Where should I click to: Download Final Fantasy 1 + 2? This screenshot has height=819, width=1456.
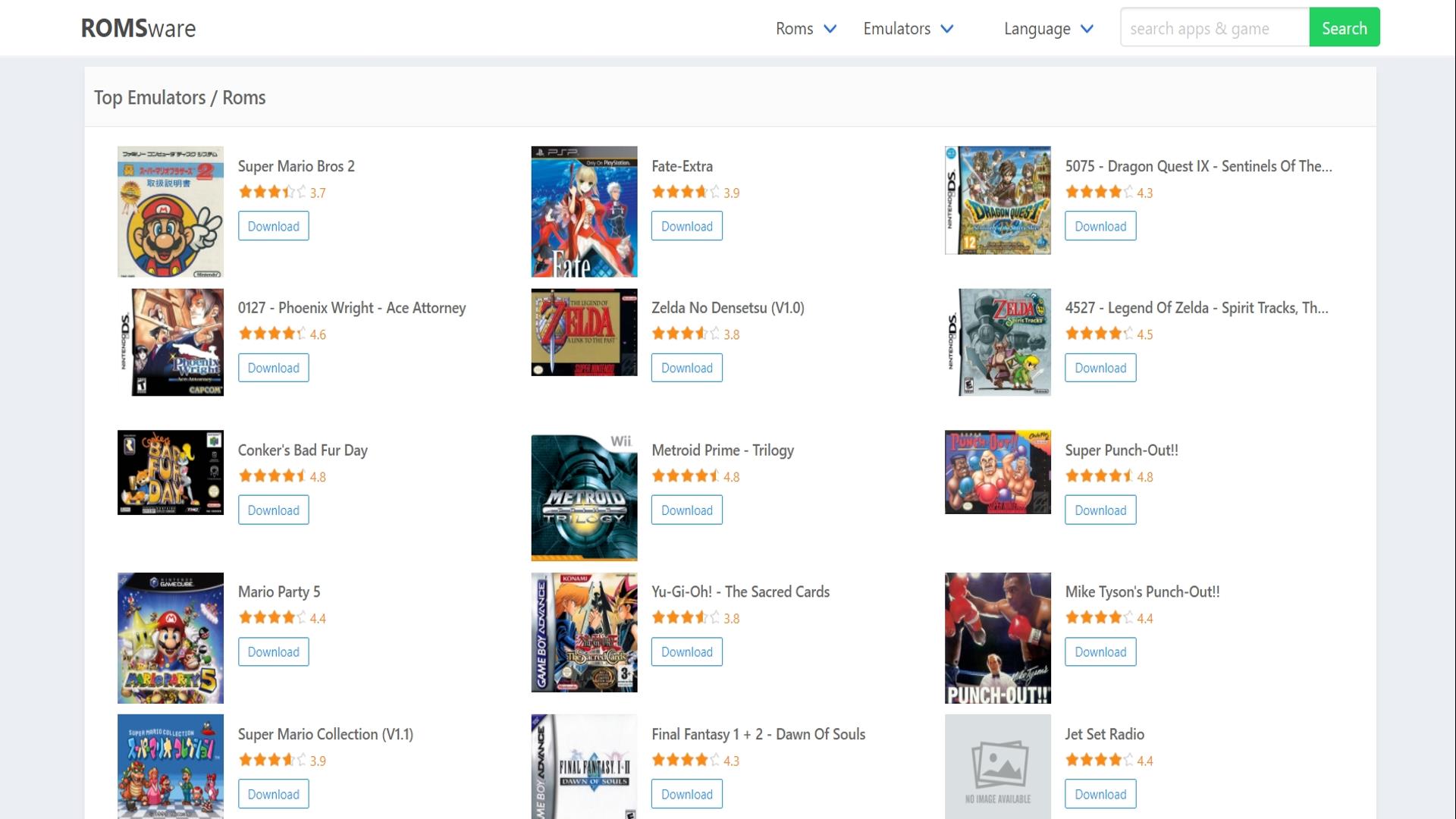pyautogui.click(x=686, y=794)
